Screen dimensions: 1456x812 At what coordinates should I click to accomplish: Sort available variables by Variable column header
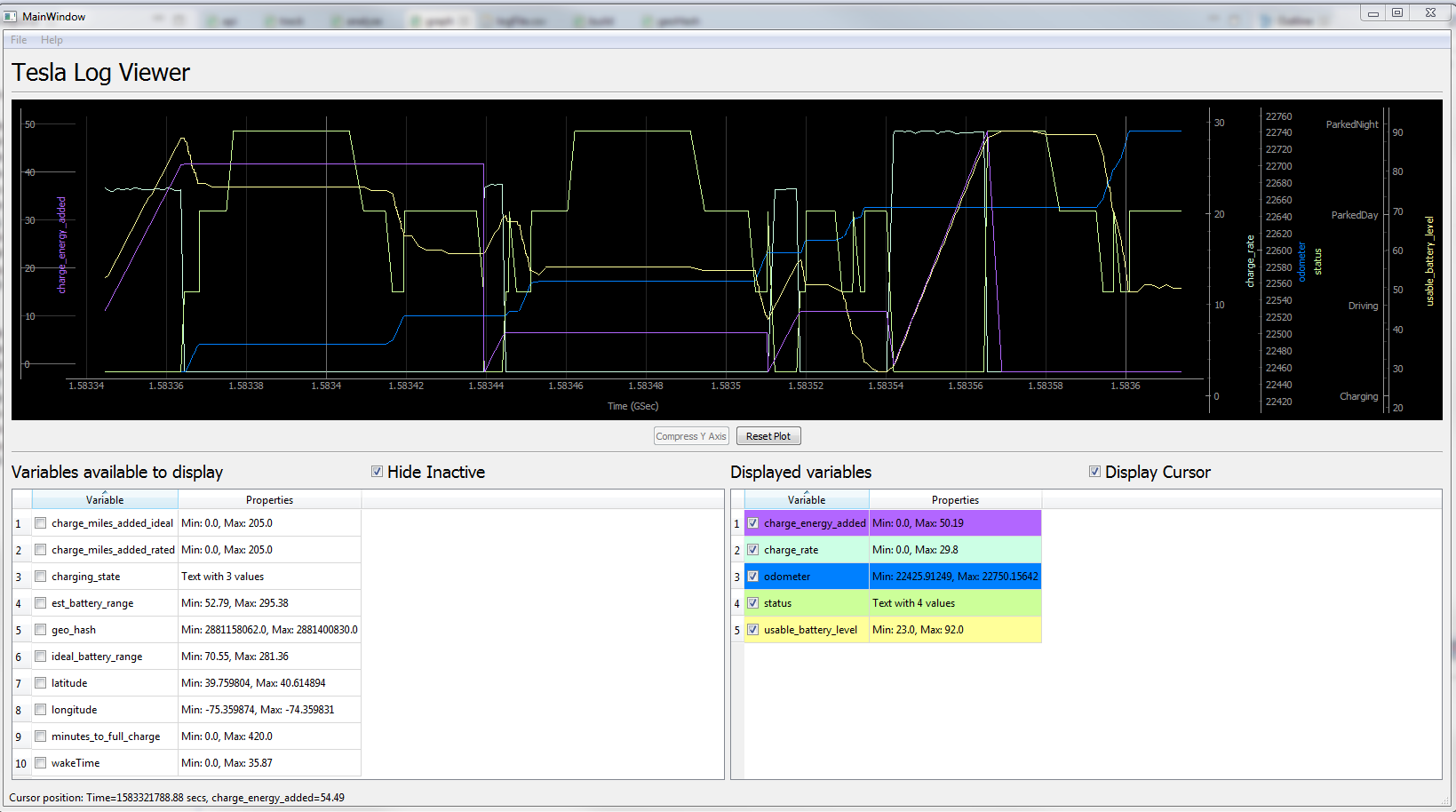[x=105, y=500]
